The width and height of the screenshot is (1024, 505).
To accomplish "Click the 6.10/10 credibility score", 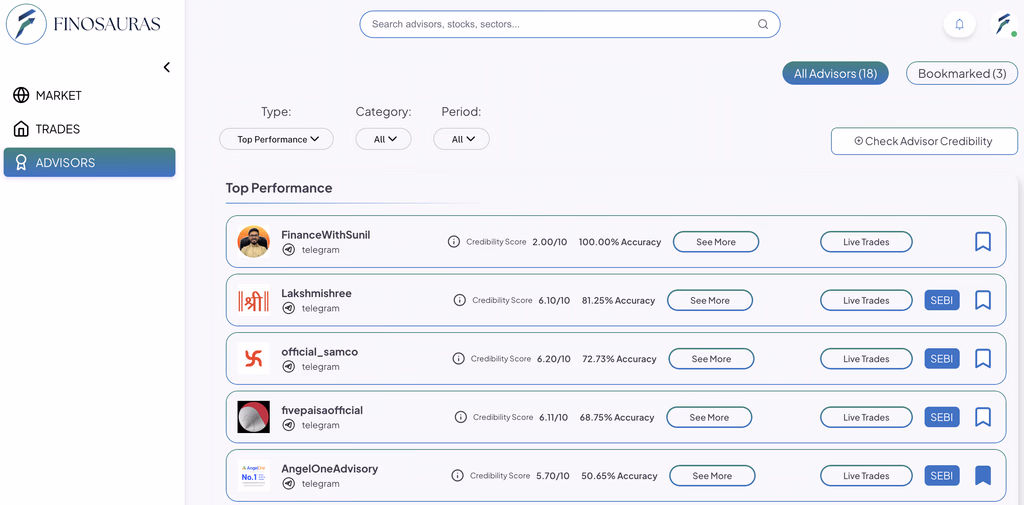I will coord(554,301).
